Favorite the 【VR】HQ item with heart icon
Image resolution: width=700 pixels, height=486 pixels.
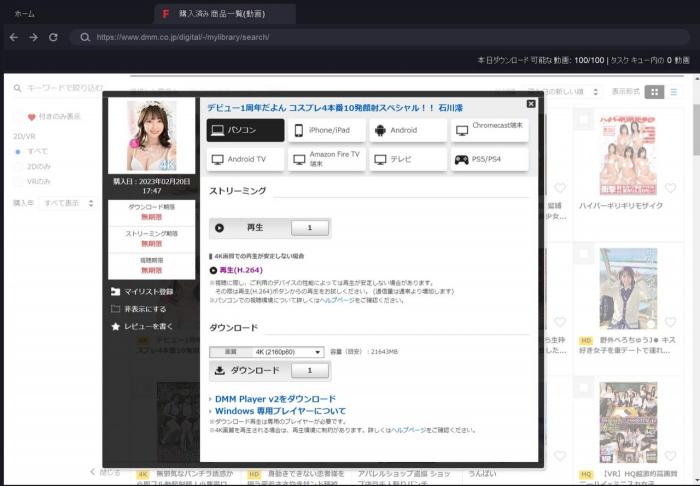tap(670, 456)
